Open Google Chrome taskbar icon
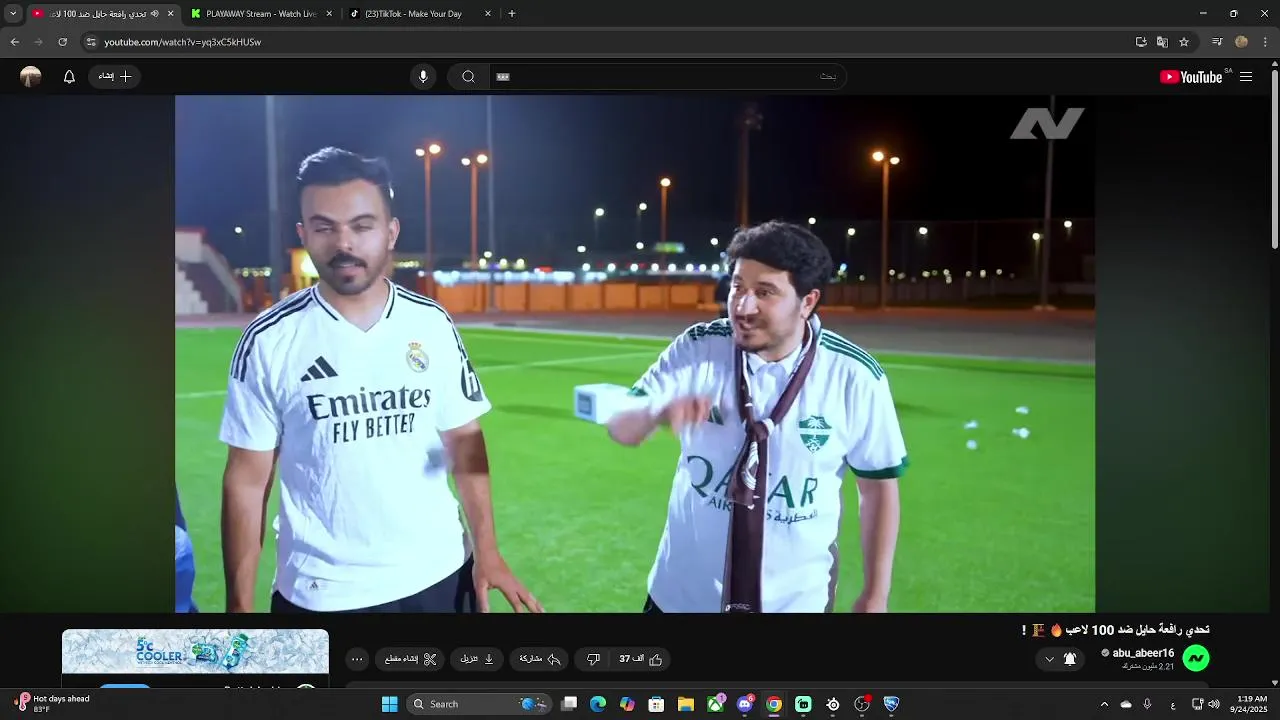1280x720 pixels. [774, 704]
